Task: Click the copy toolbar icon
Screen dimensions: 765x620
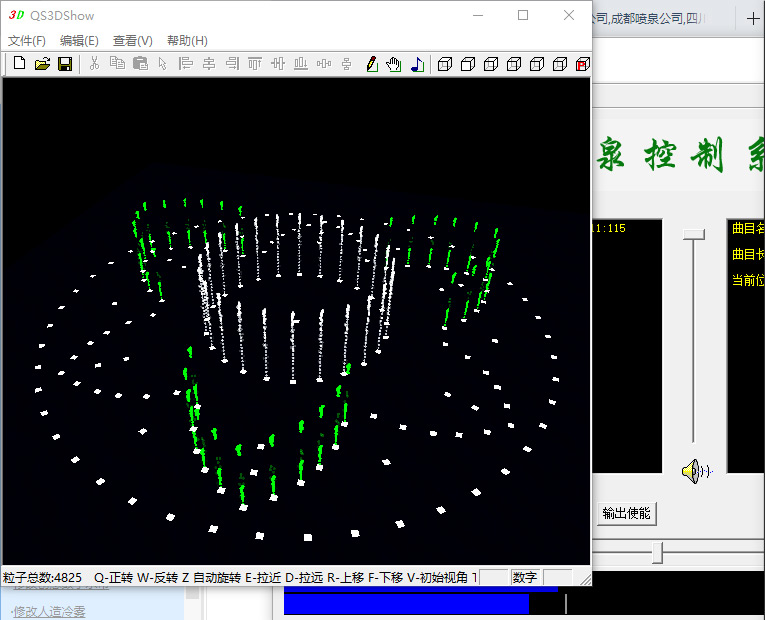Action: [117, 64]
